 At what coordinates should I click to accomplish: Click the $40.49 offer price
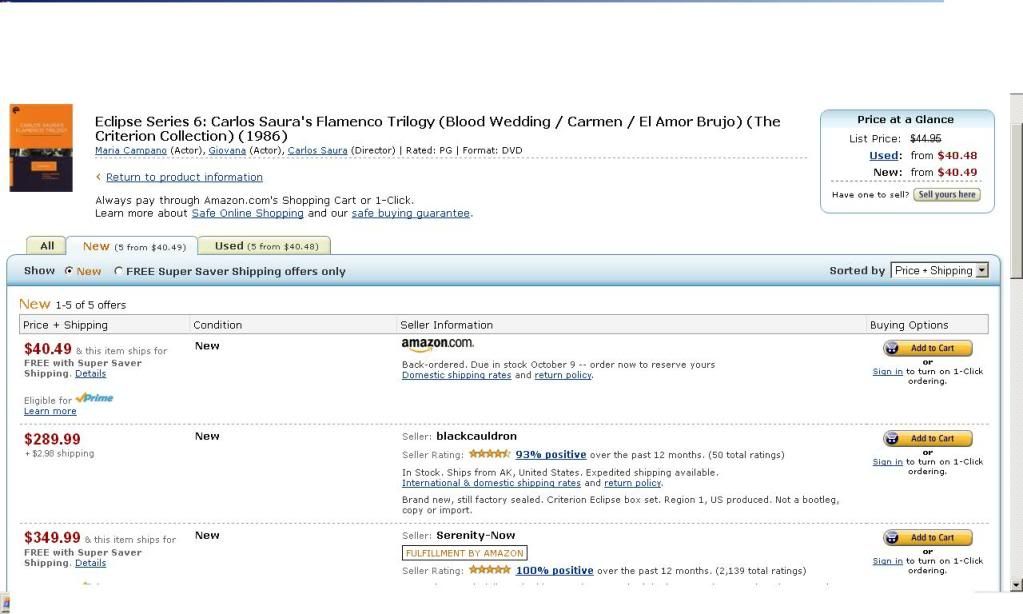(48, 349)
